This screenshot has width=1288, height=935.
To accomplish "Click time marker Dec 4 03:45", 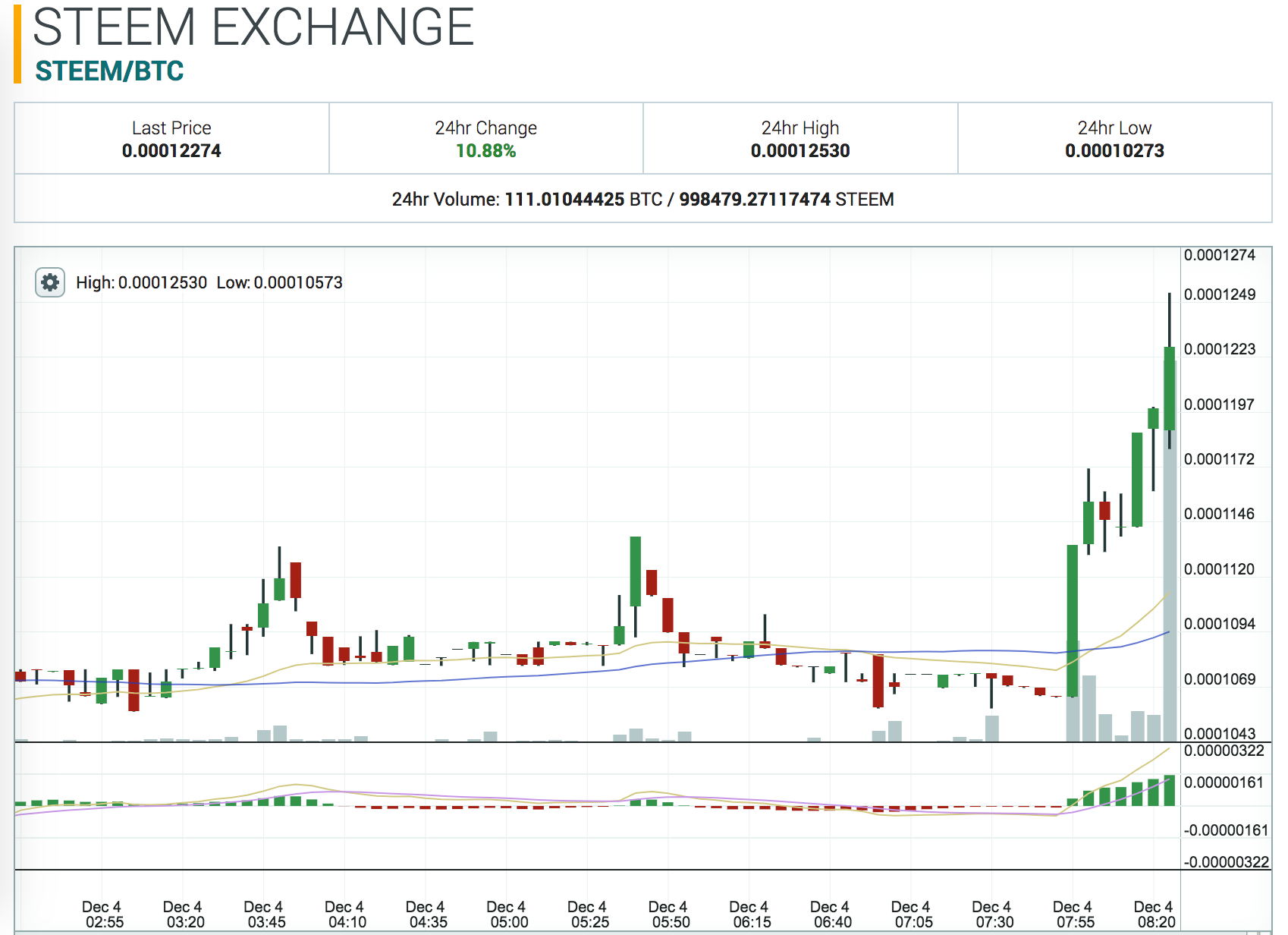I will pos(264,915).
